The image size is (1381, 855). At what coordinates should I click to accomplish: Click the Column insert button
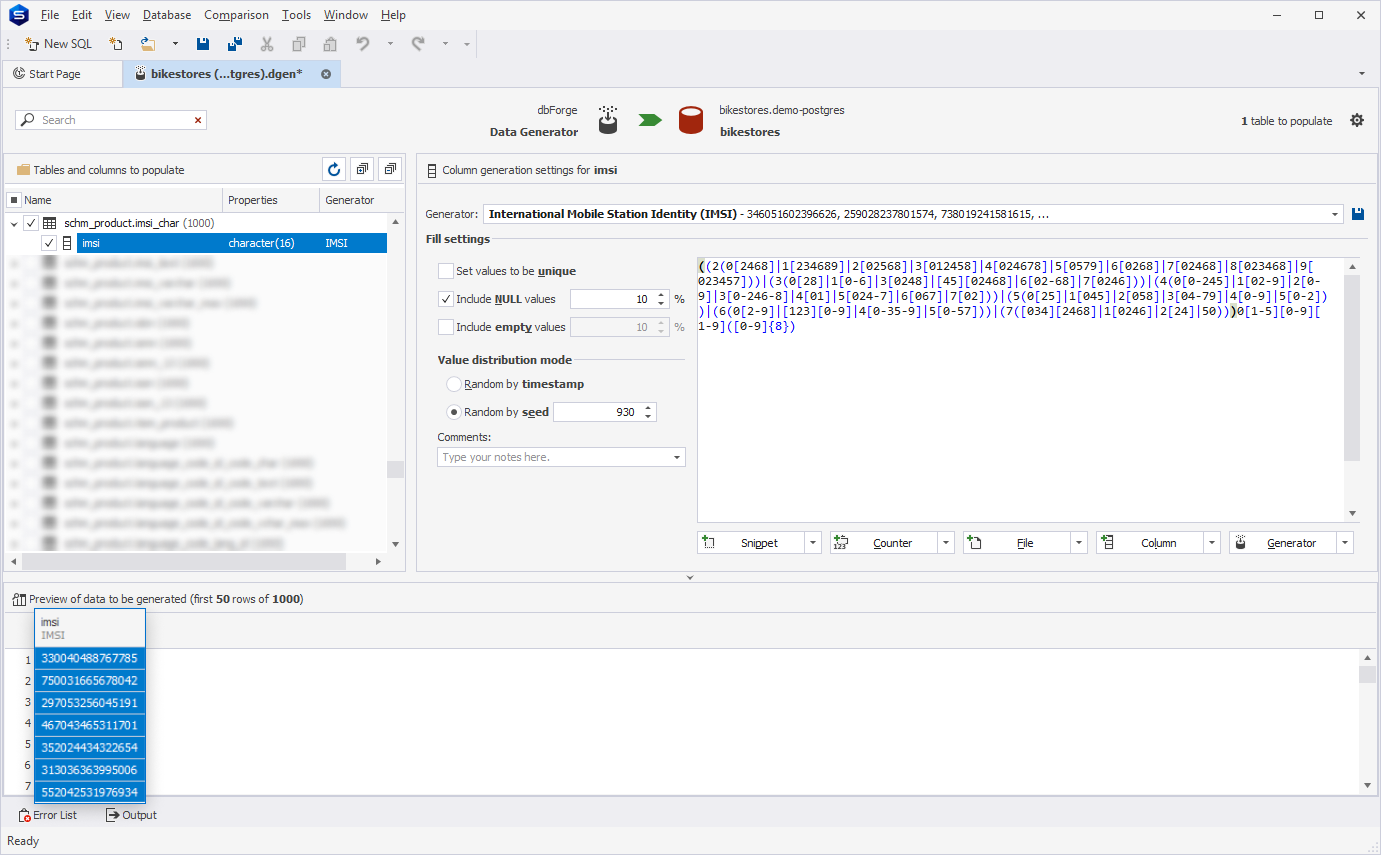[x=1150, y=543]
